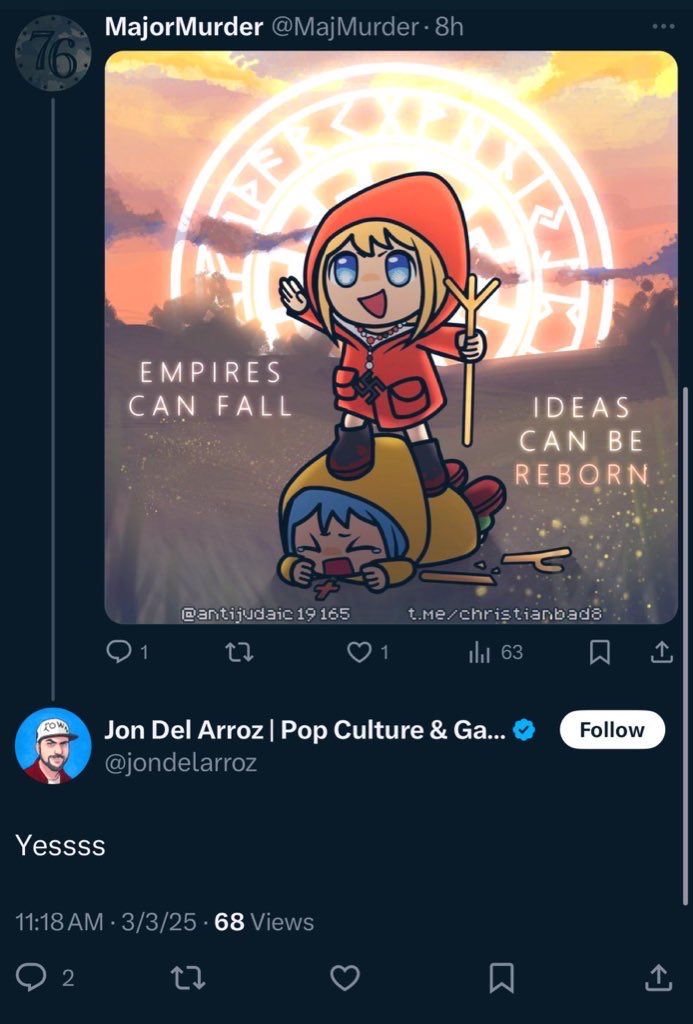Share the Jon Del Arroz post
Image resolution: width=693 pixels, height=1024 pixels.
click(659, 977)
